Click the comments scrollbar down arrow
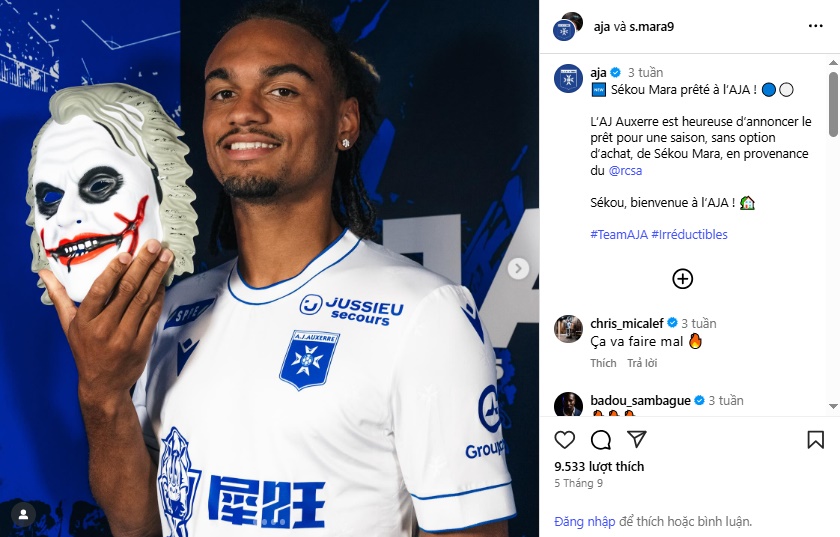This screenshot has width=840, height=537. pos(833,406)
